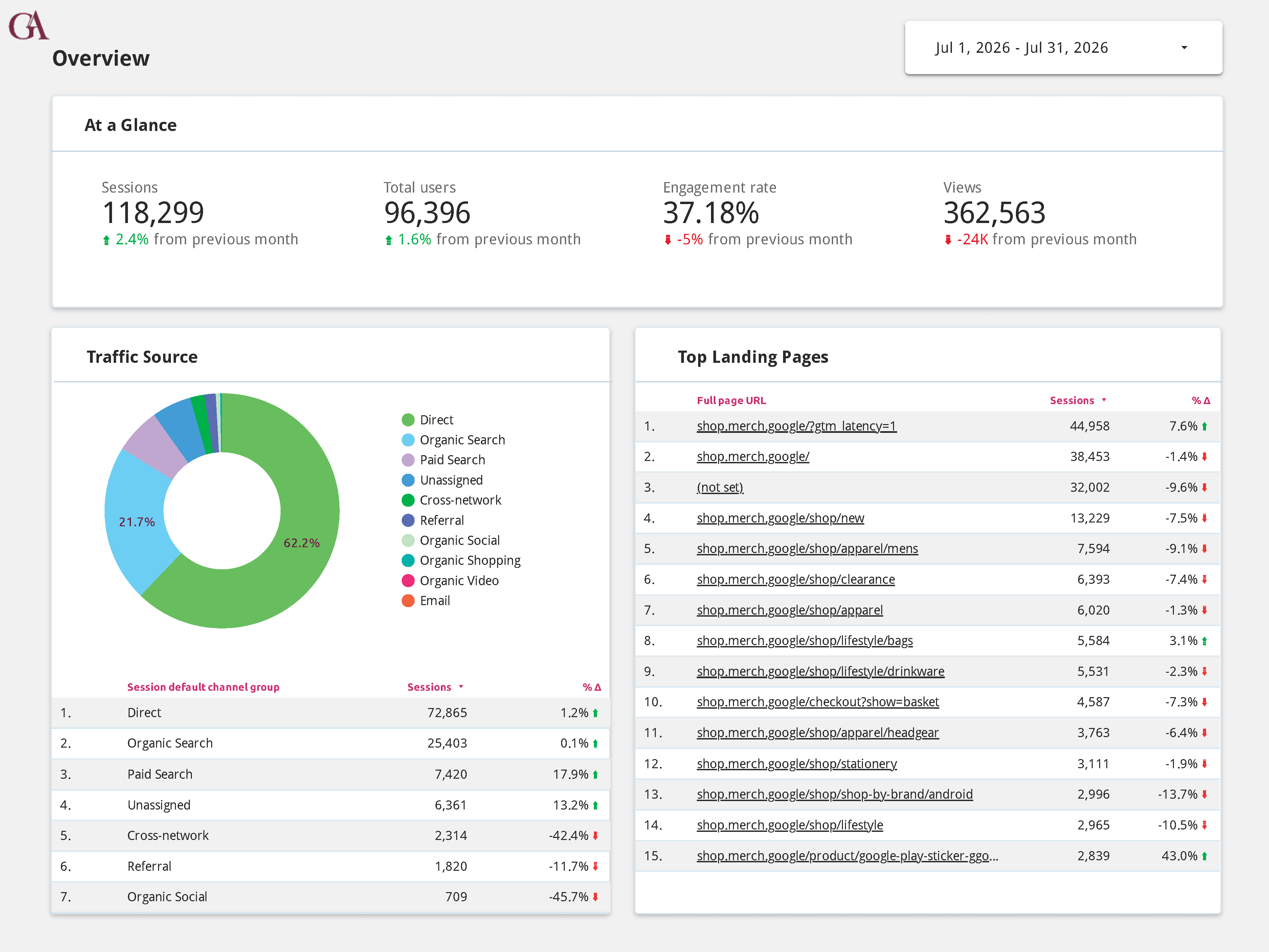This screenshot has width=1269, height=952.
Task: Sort Traffic Source table by Sessions arrow
Action: click(x=461, y=687)
